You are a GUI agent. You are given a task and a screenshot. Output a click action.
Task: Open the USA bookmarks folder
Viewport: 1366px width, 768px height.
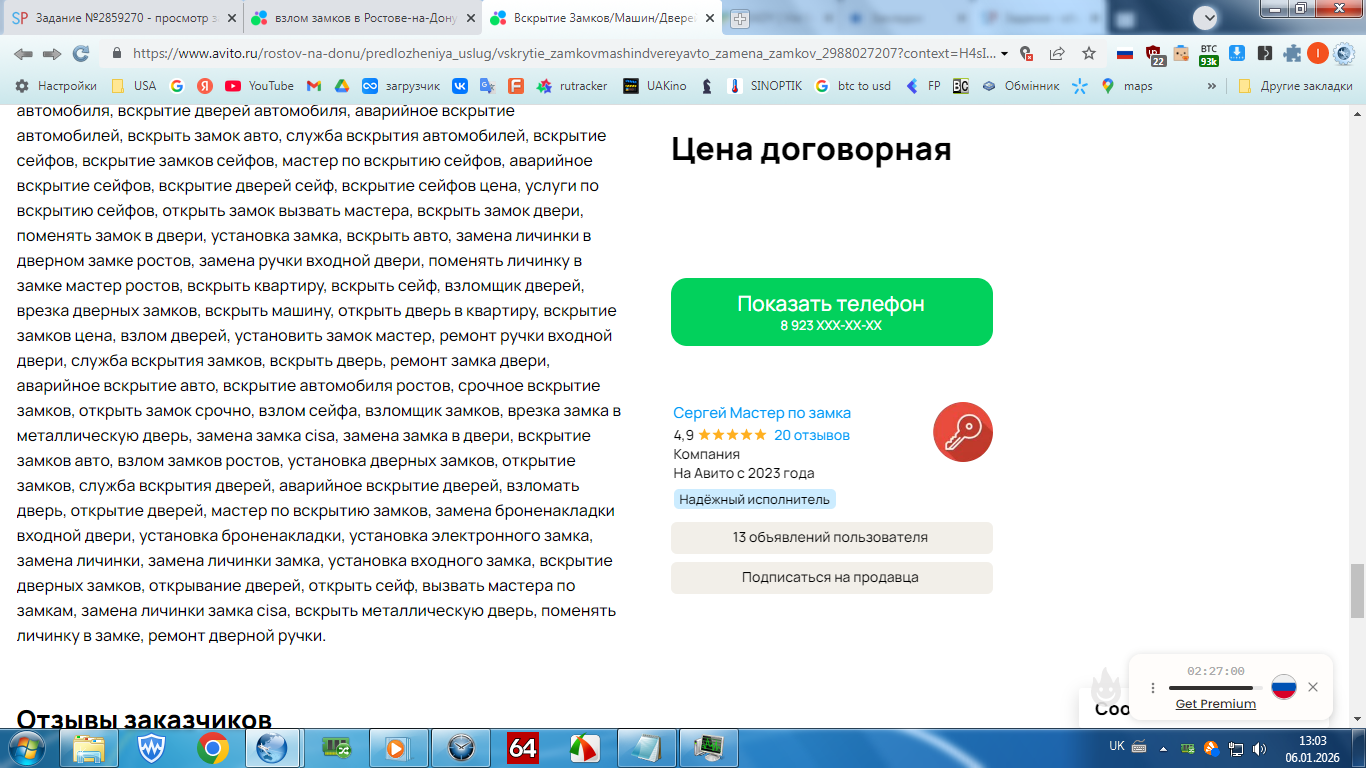point(133,86)
